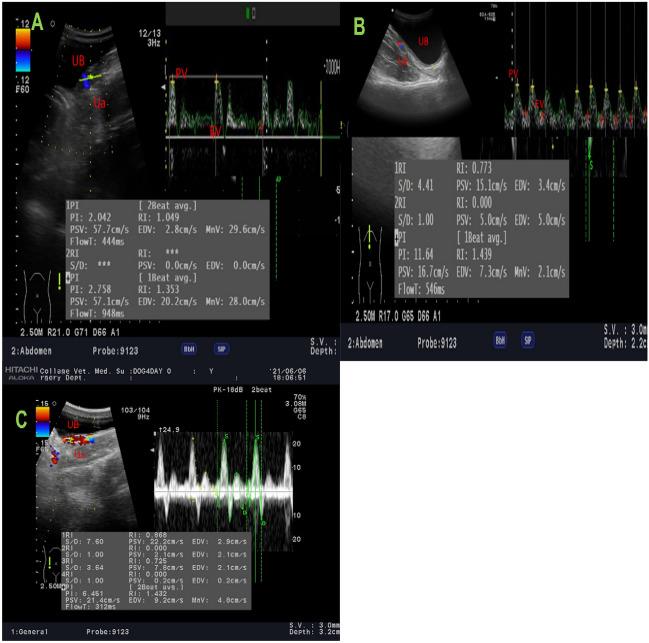Select the 'PSV: 57.7cm/s' value
This screenshot has height=643, width=649.
(99, 229)
